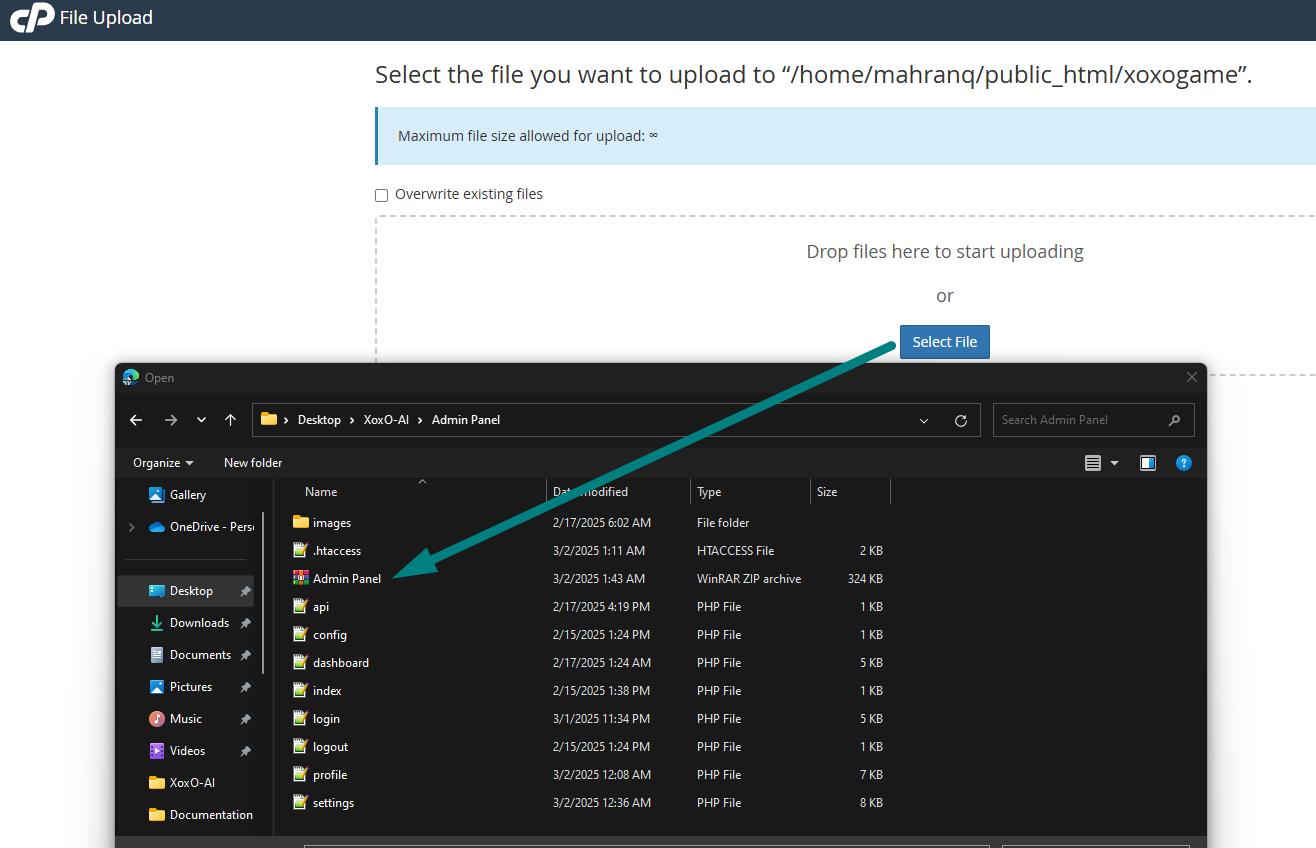The image size is (1316, 848).
Task: Open the address bar history dropdown
Action: coord(924,421)
